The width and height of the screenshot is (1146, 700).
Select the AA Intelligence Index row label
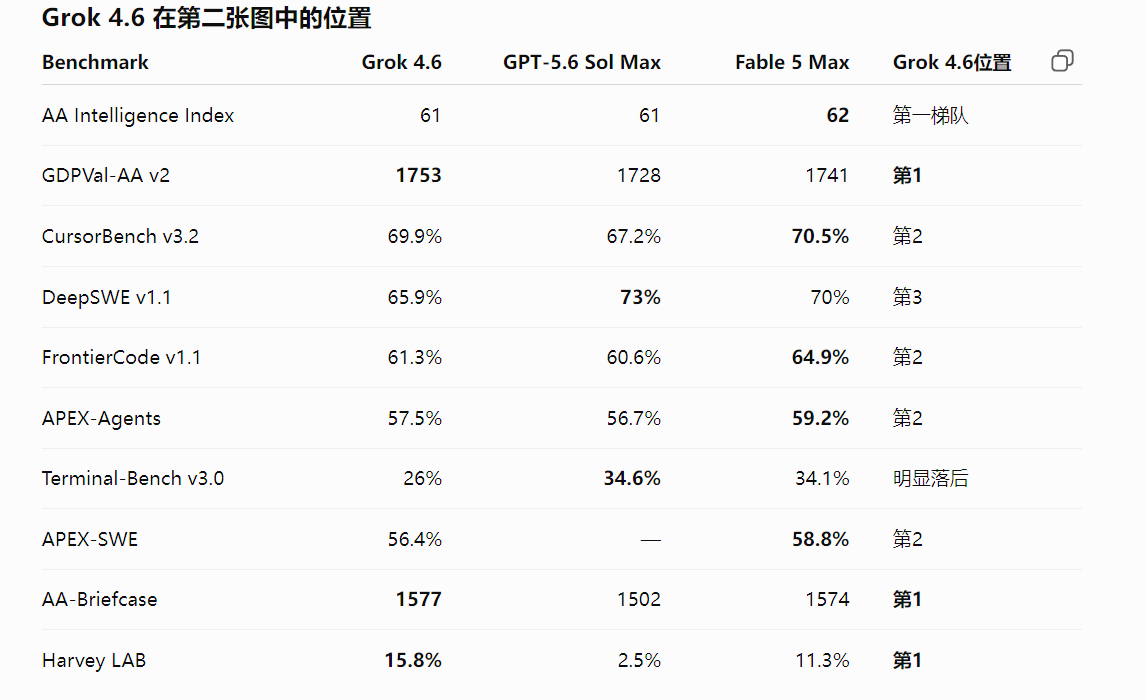click(x=138, y=115)
